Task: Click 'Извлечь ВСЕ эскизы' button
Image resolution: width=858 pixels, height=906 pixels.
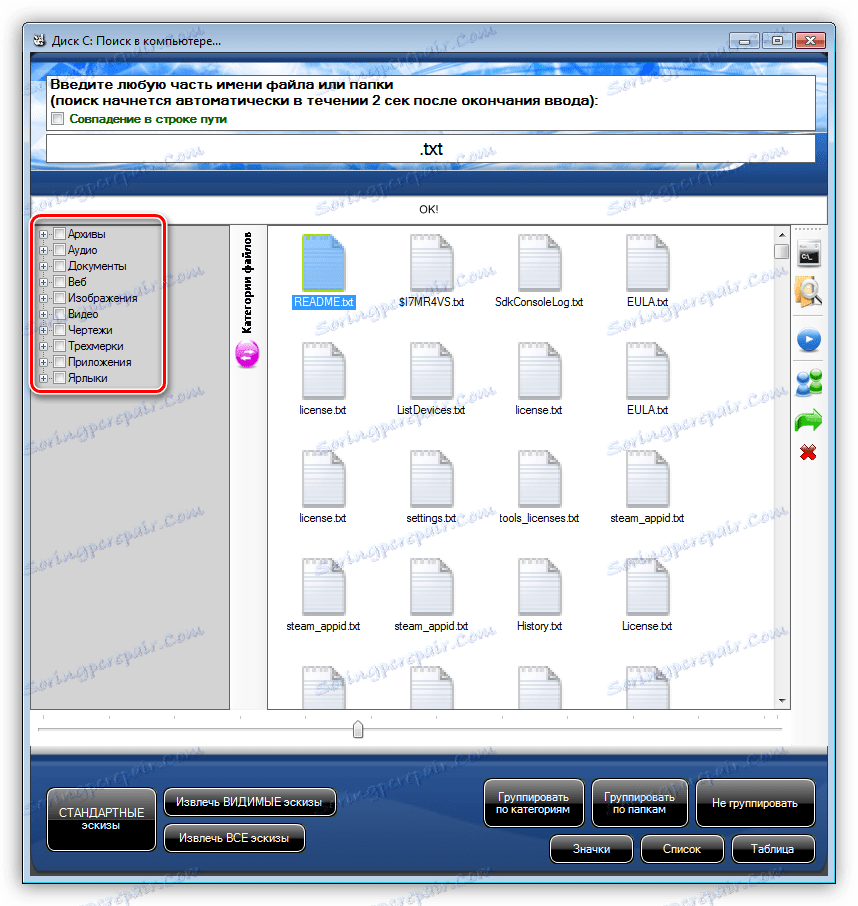Action: [x=234, y=838]
